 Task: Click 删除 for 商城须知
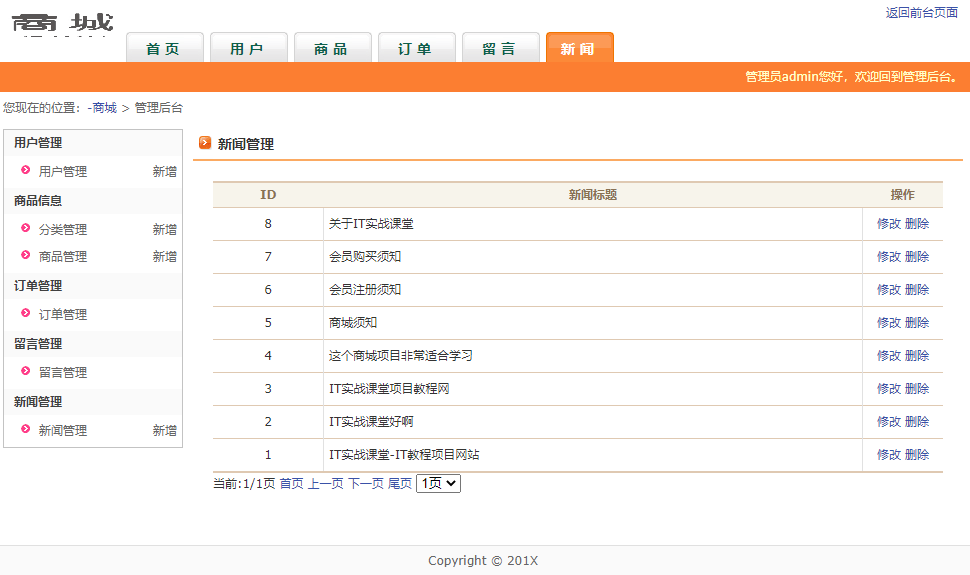[x=917, y=322]
